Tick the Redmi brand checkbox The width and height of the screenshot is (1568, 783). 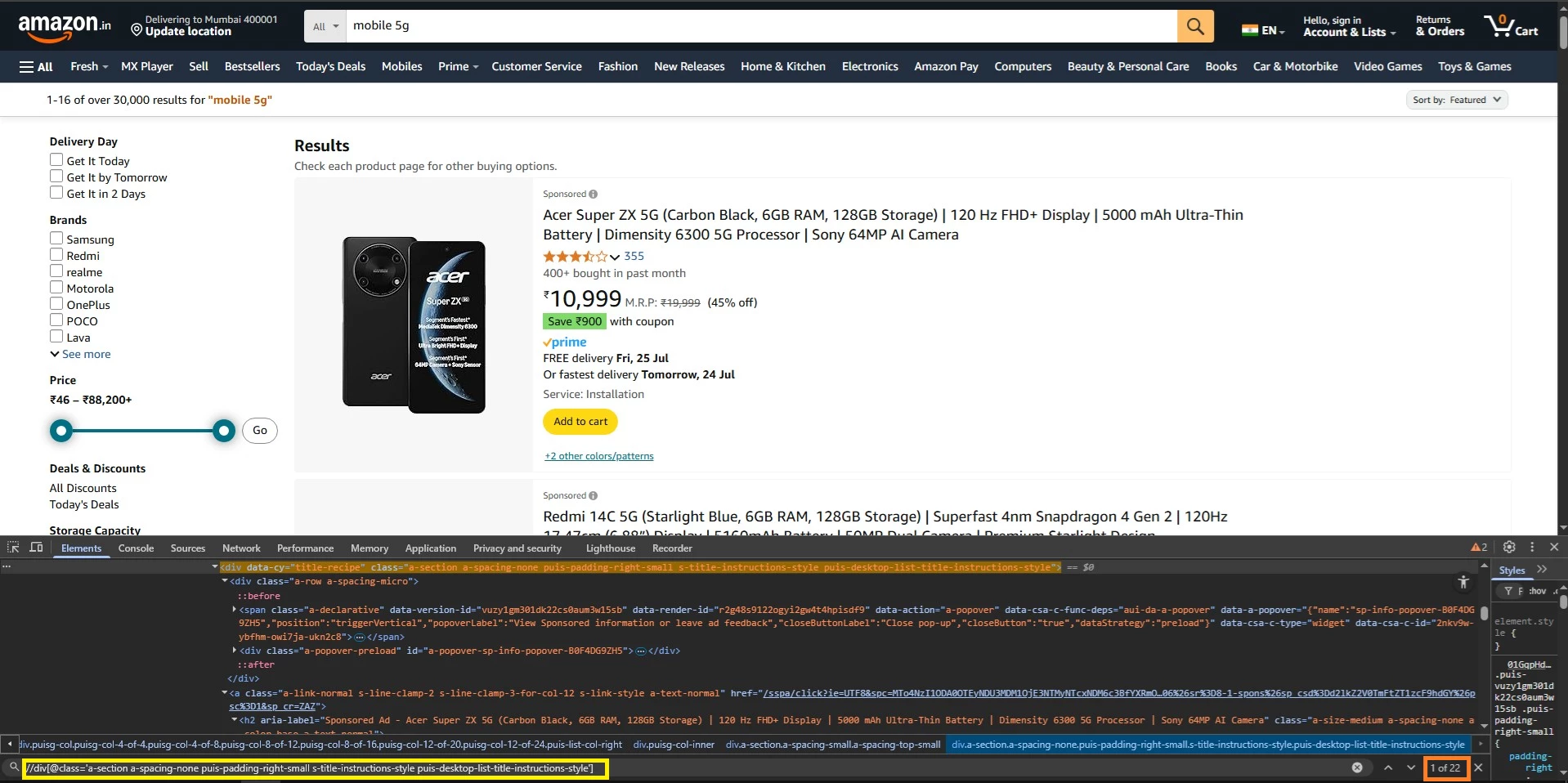pos(56,255)
